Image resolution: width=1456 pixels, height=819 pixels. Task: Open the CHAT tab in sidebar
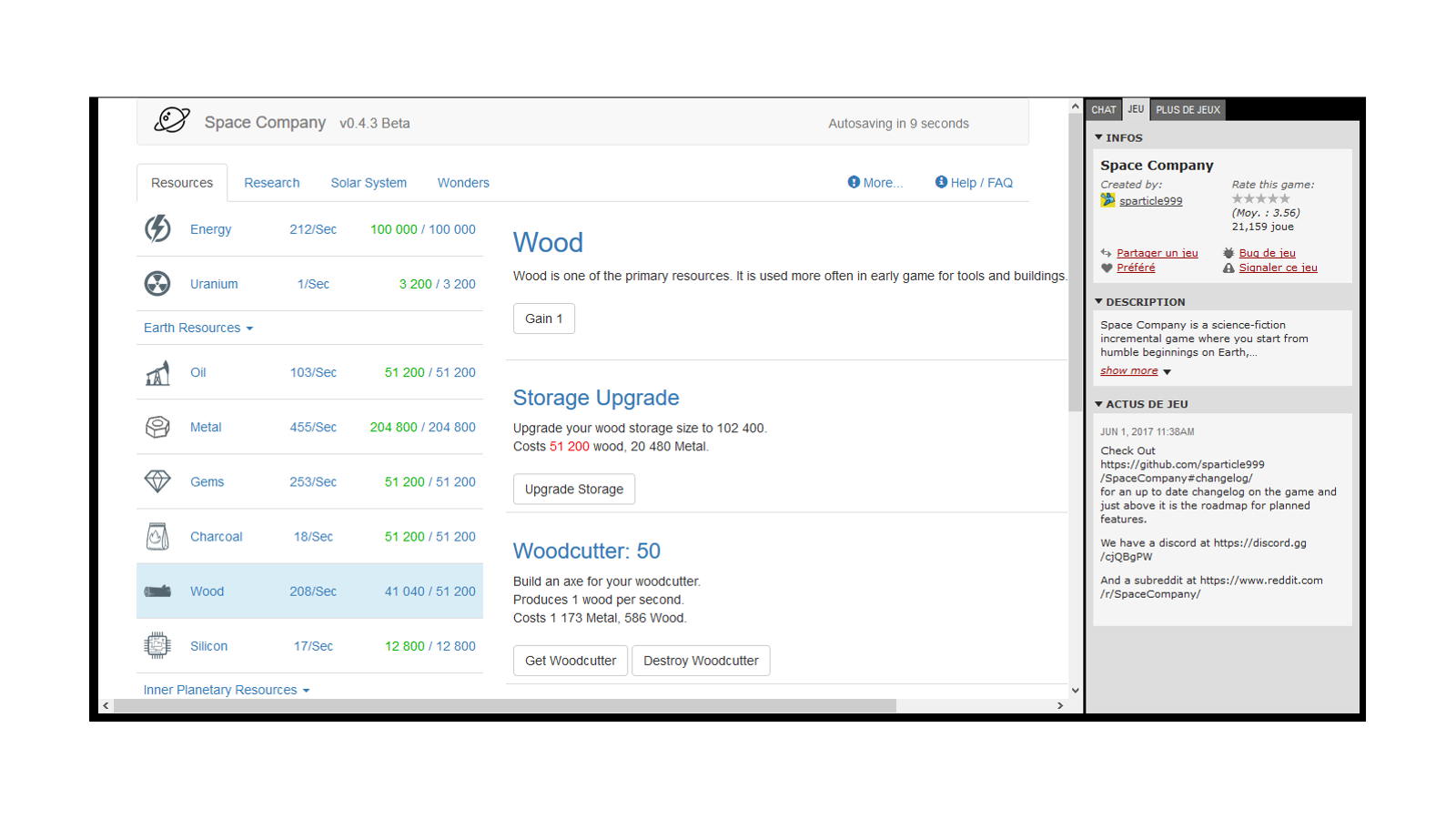pyautogui.click(x=1103, y=110)
